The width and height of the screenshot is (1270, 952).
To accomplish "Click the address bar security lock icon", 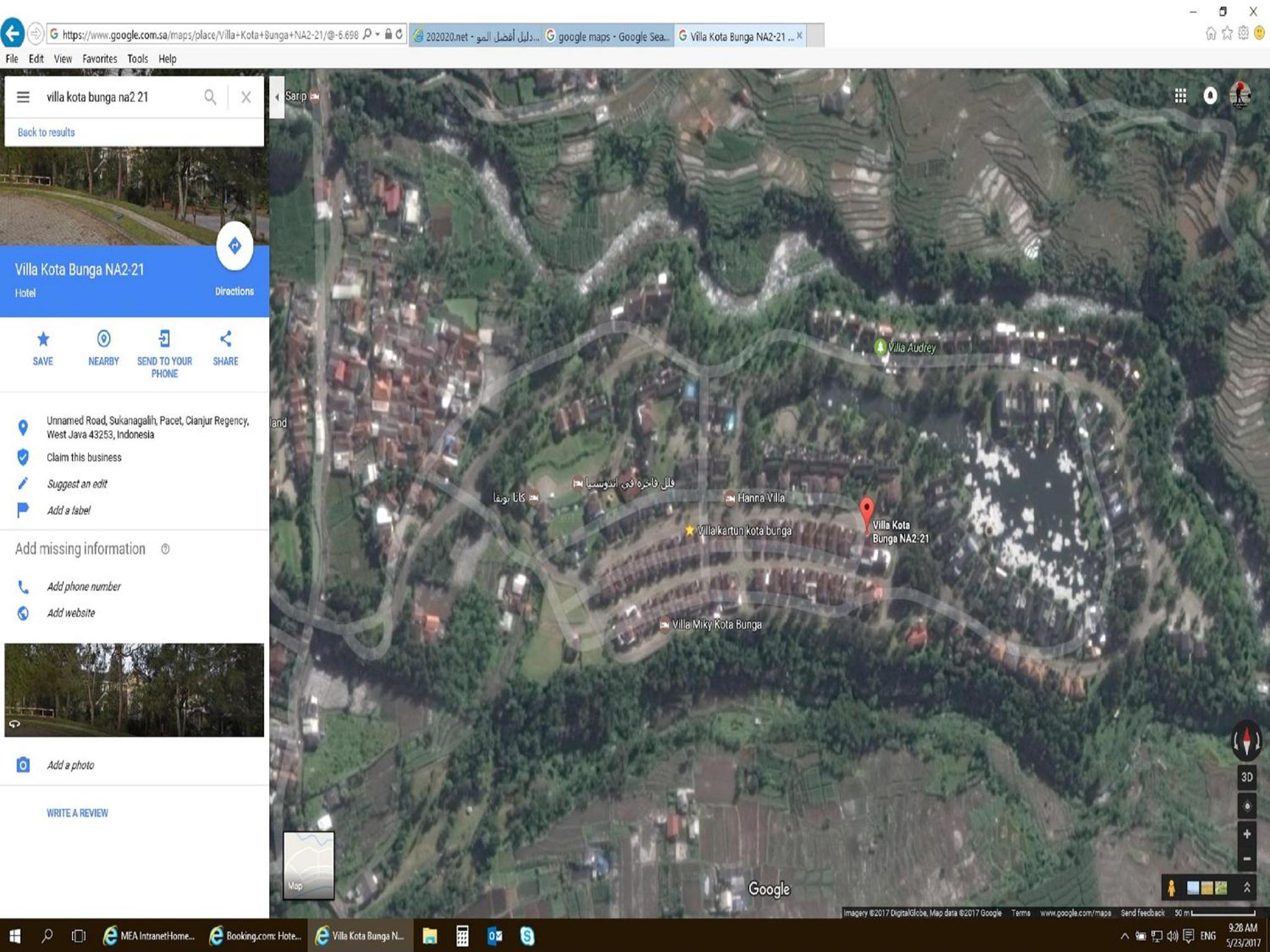I will tap(388, 34).
